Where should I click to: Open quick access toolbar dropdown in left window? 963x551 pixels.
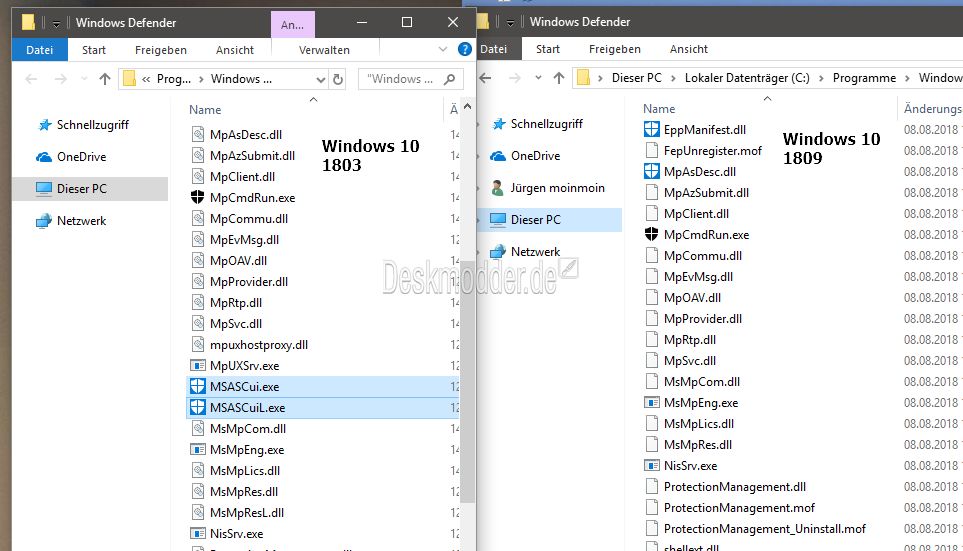[56, 23]
